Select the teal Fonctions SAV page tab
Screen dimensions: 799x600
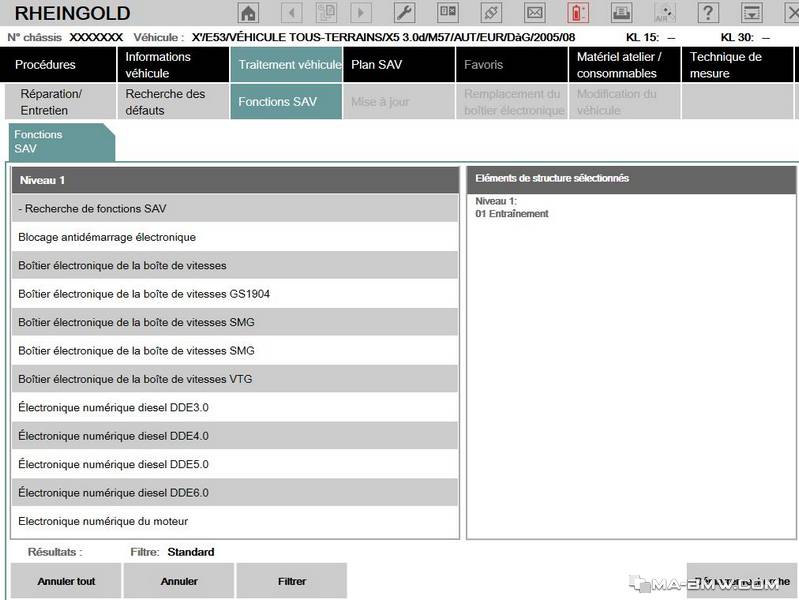[61, 142]
